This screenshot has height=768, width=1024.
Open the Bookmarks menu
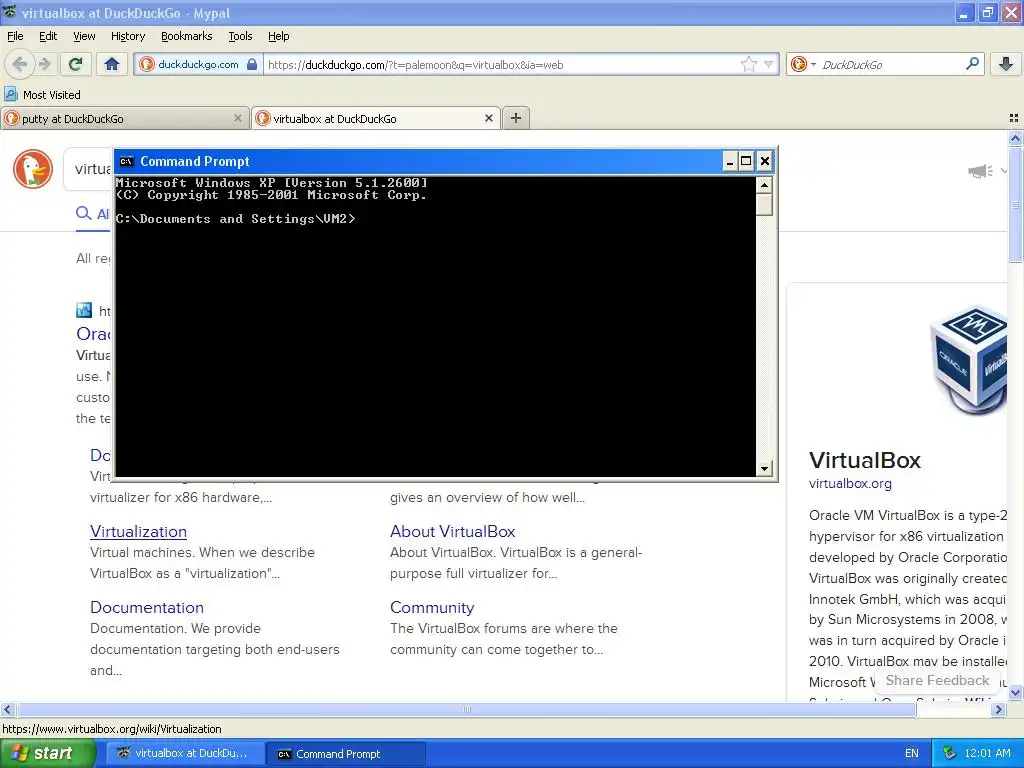[186, 36]
